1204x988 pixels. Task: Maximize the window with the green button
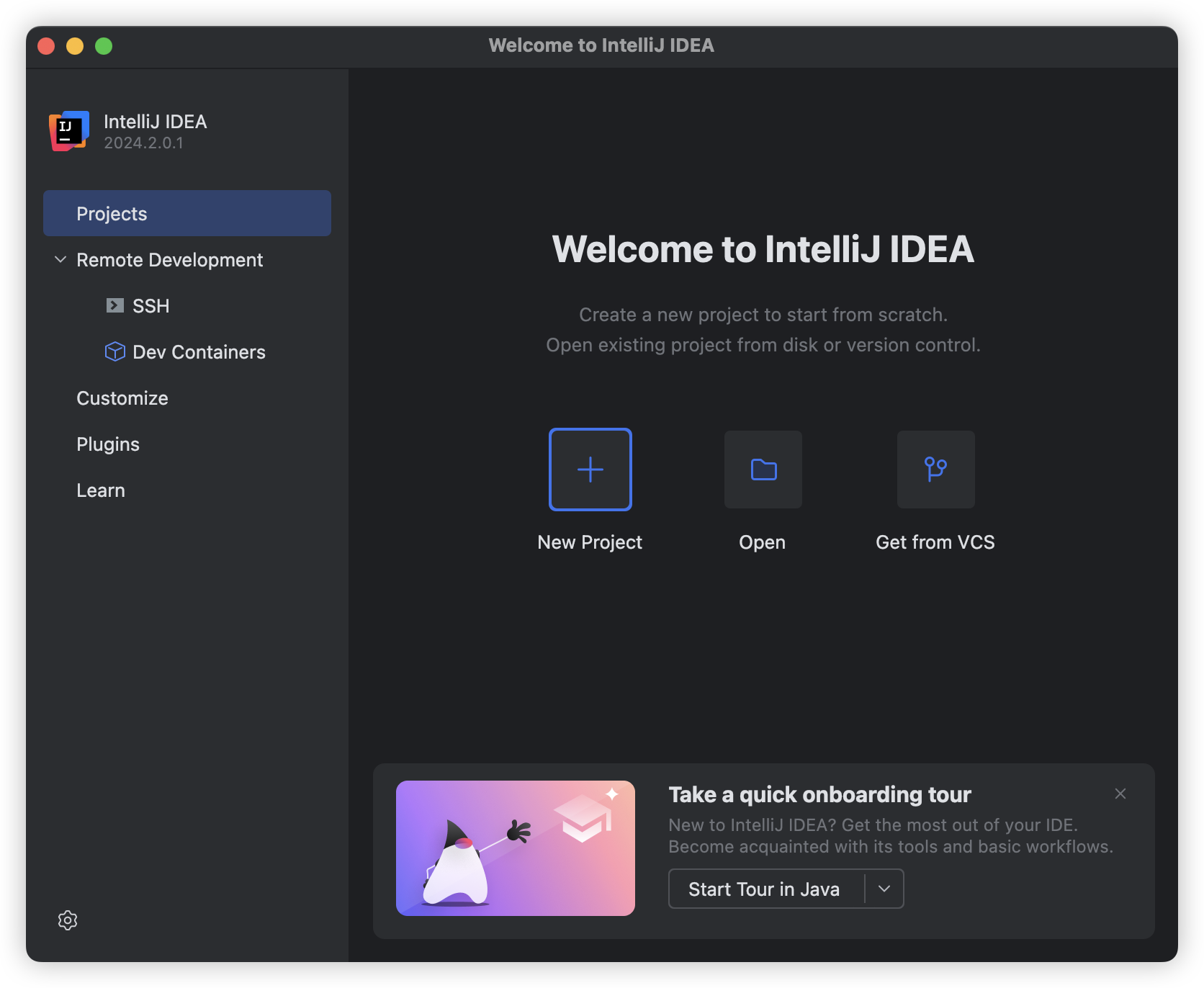pos(104,46)
